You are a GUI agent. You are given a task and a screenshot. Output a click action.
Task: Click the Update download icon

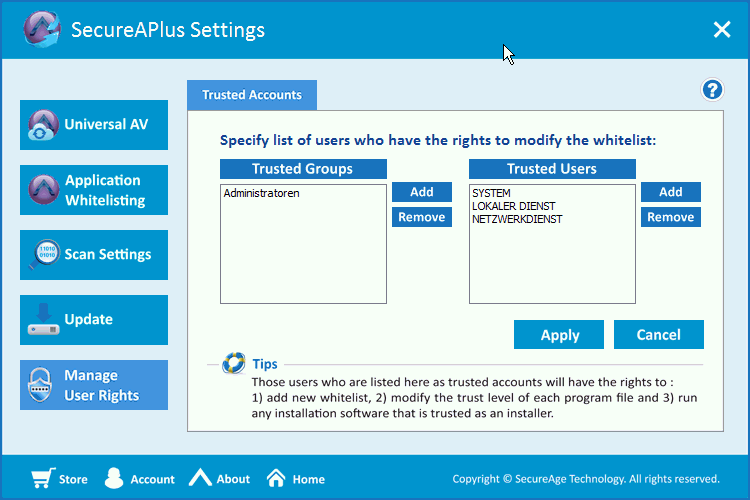(42, 320)
